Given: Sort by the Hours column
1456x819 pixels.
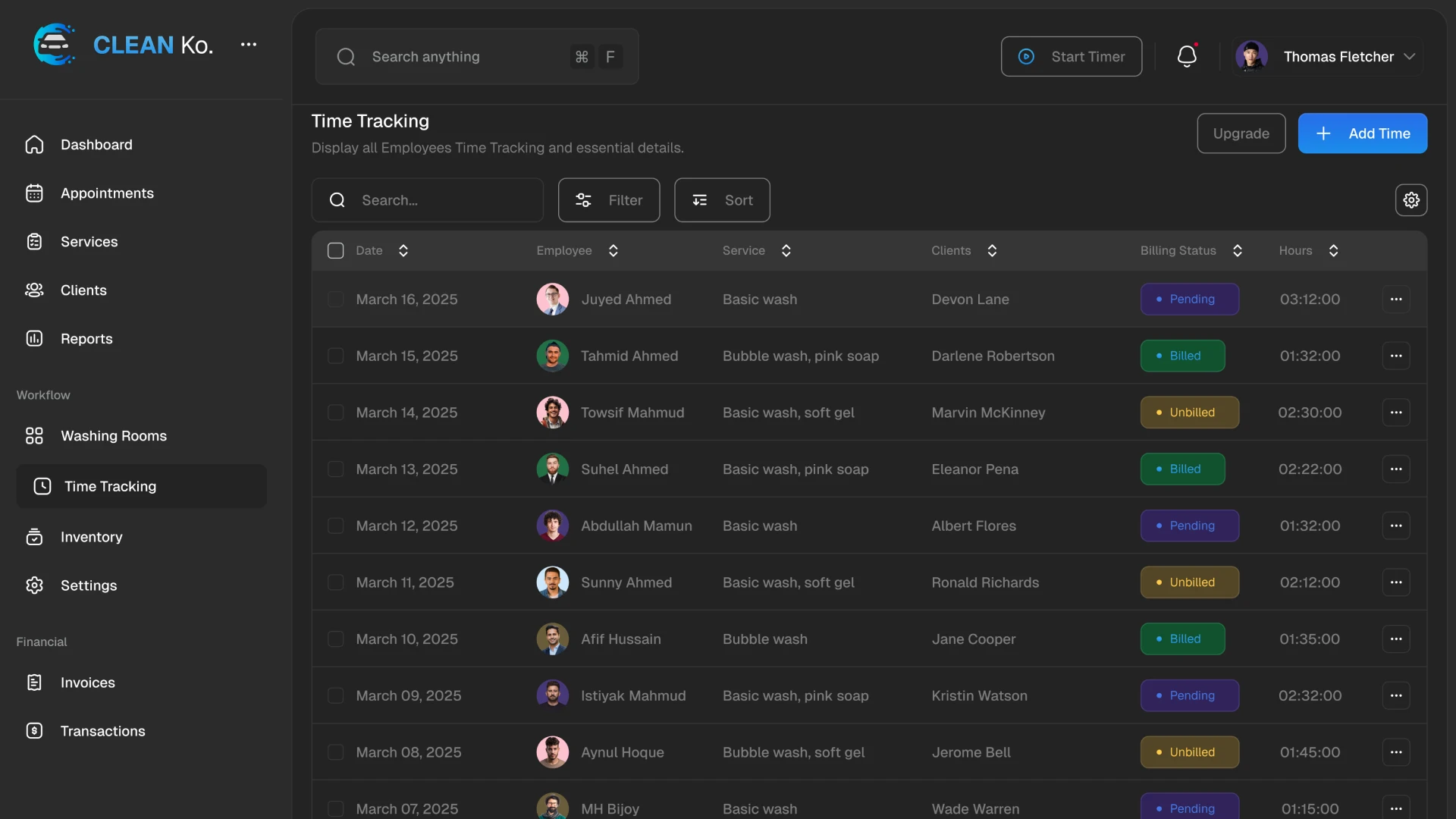Looking at the screenshot, I should pyautogui.click(x=1334, y=250).
